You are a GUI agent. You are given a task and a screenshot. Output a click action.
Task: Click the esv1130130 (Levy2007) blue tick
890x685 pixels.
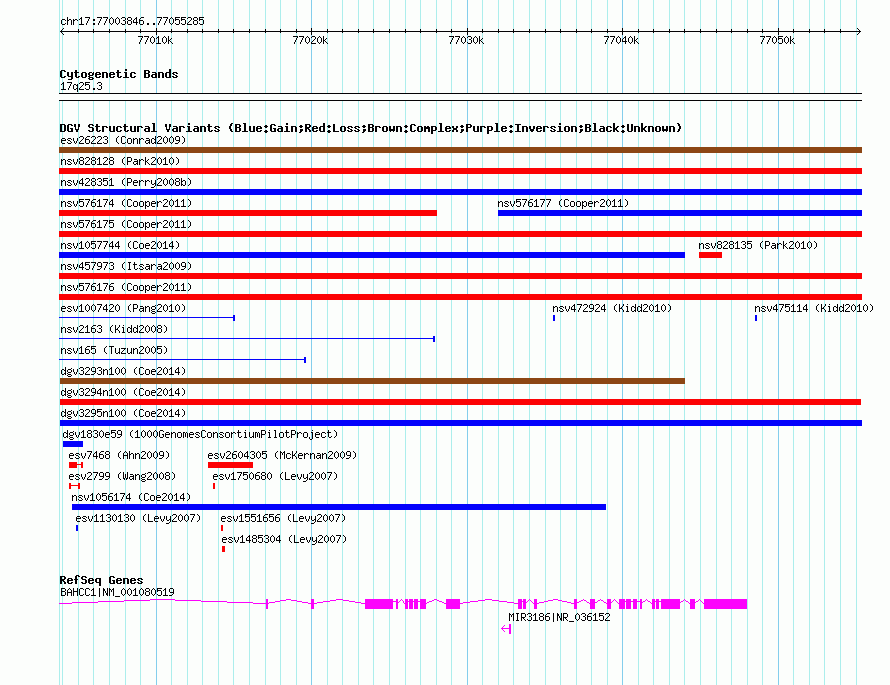(77, 528)
